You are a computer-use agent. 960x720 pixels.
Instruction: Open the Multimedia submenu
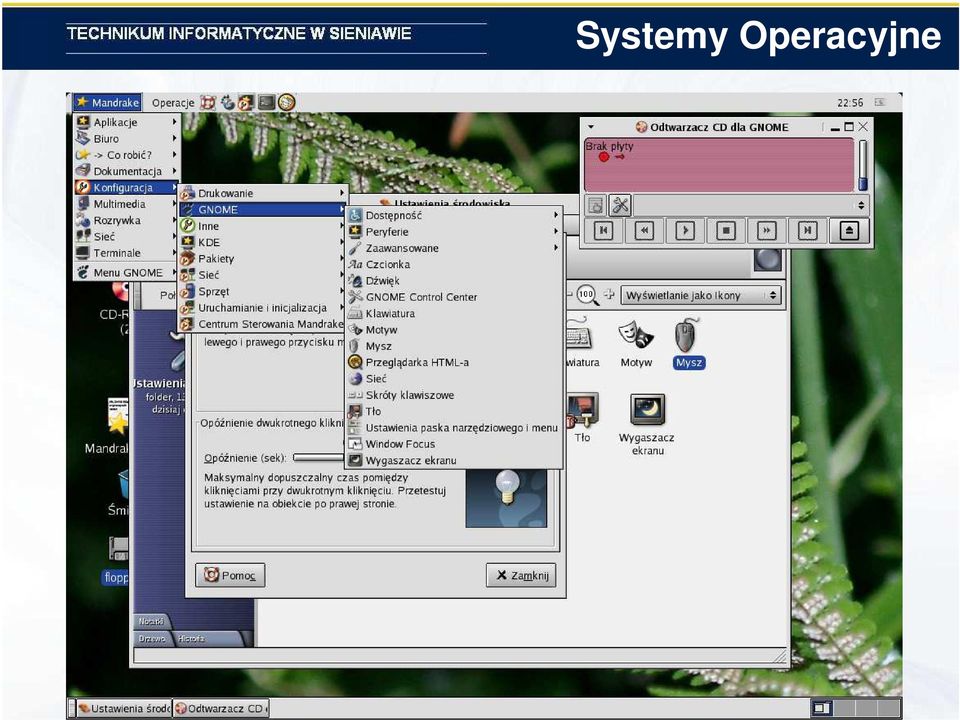[127, 204]
